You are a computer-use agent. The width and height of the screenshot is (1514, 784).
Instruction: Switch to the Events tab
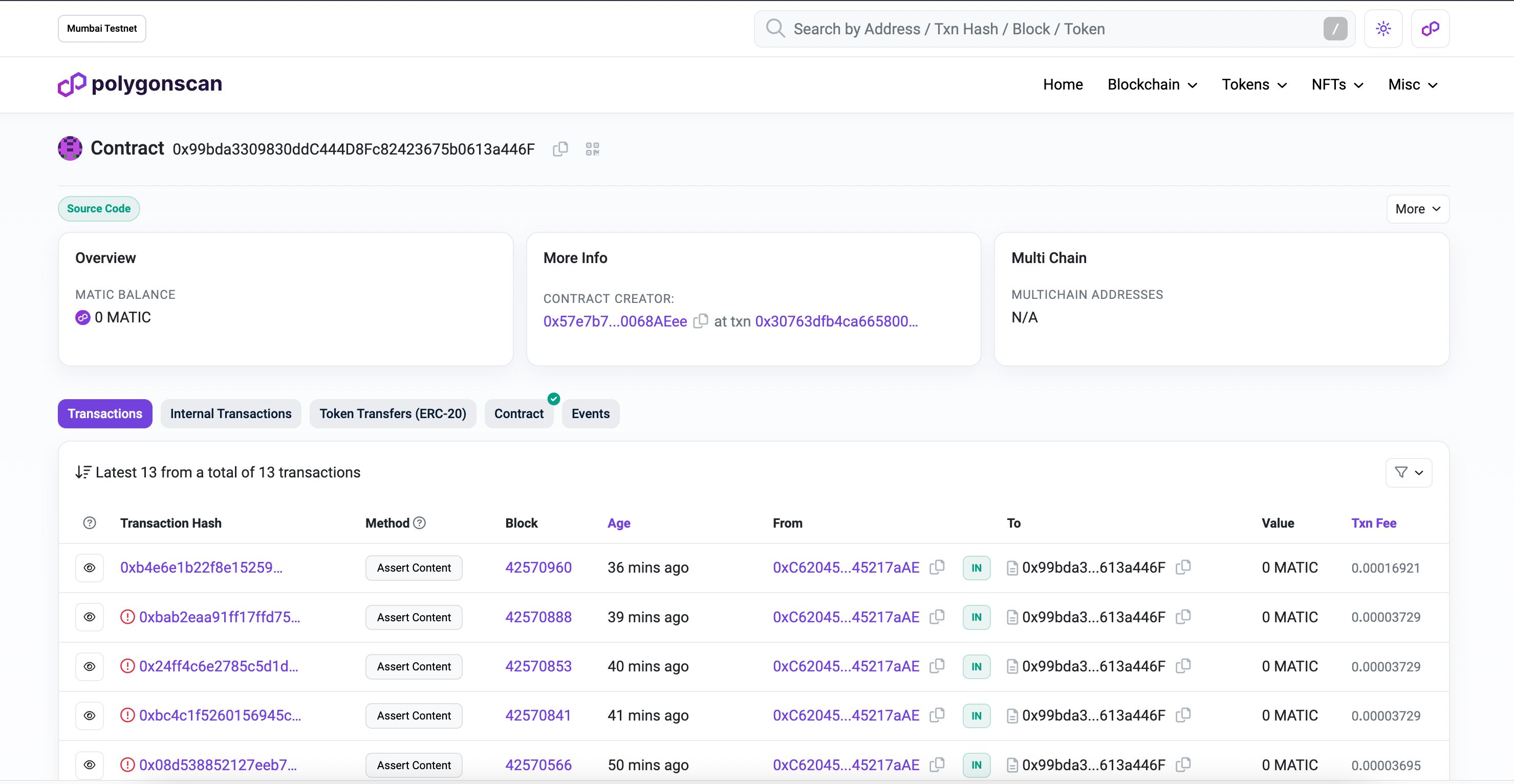coord(590,413)
